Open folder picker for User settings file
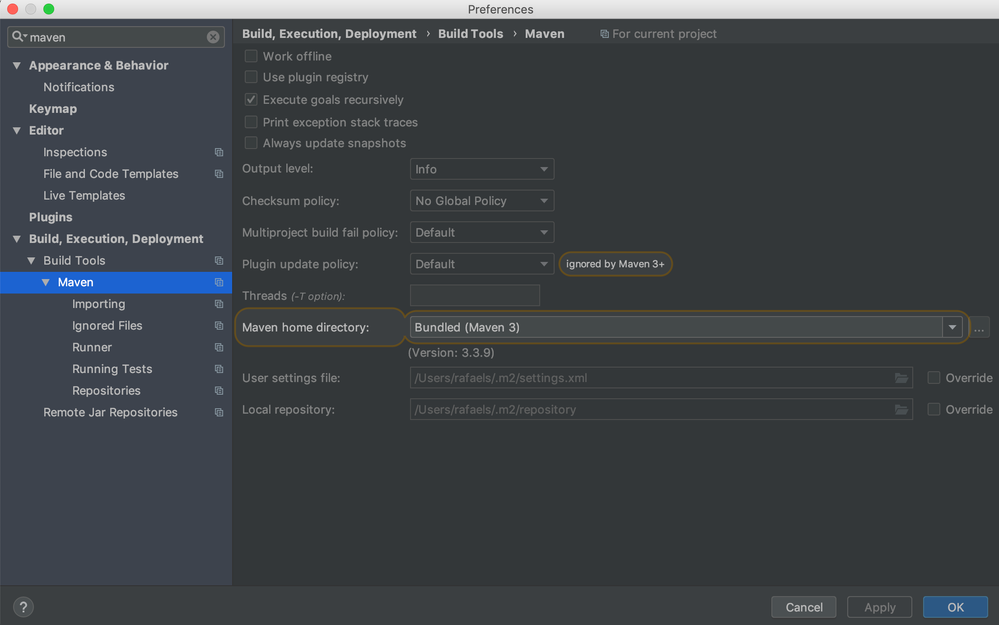The width and height of the screenshot is (999, 625). click(x=899, y=377)
